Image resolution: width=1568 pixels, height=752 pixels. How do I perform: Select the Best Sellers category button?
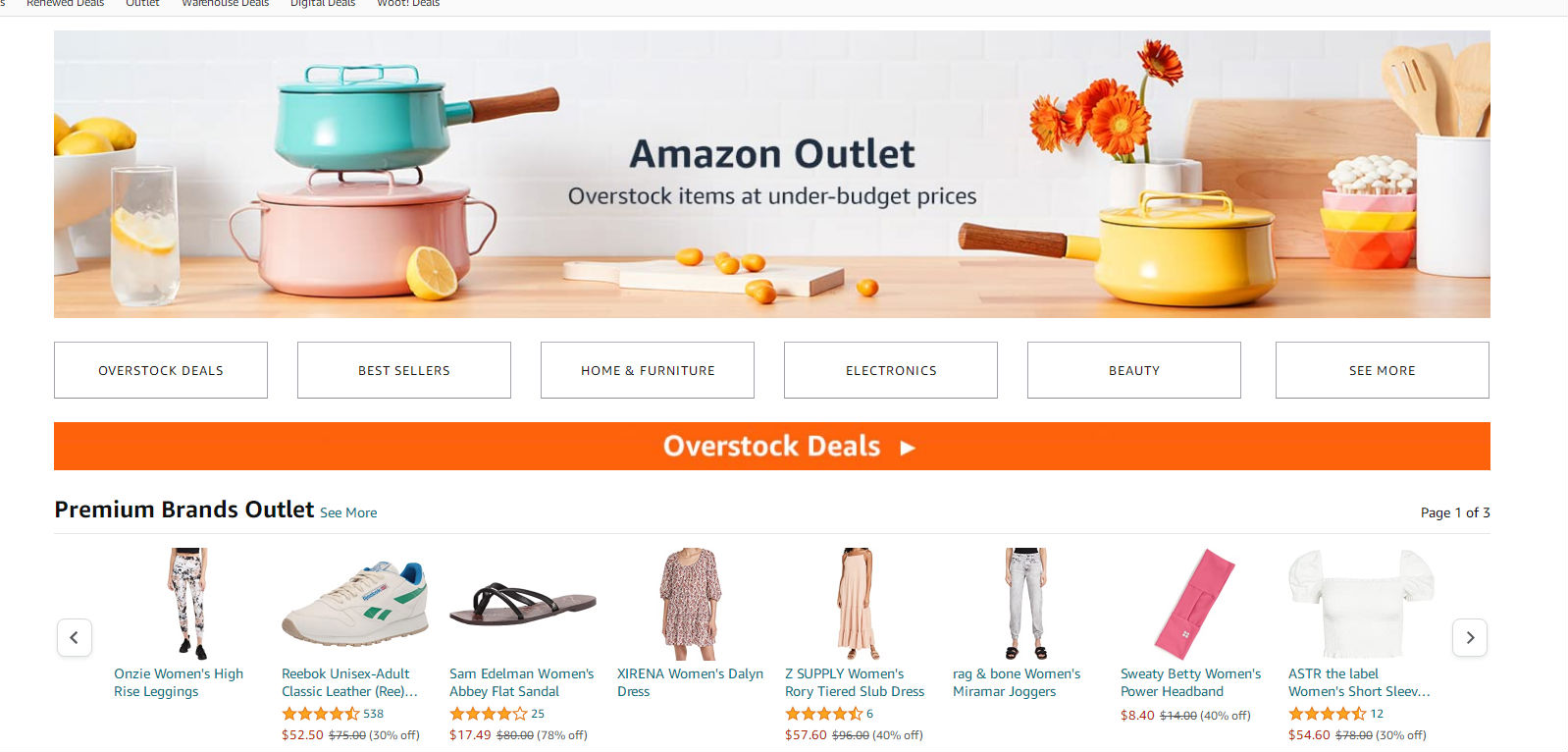(x=404, y=370)
